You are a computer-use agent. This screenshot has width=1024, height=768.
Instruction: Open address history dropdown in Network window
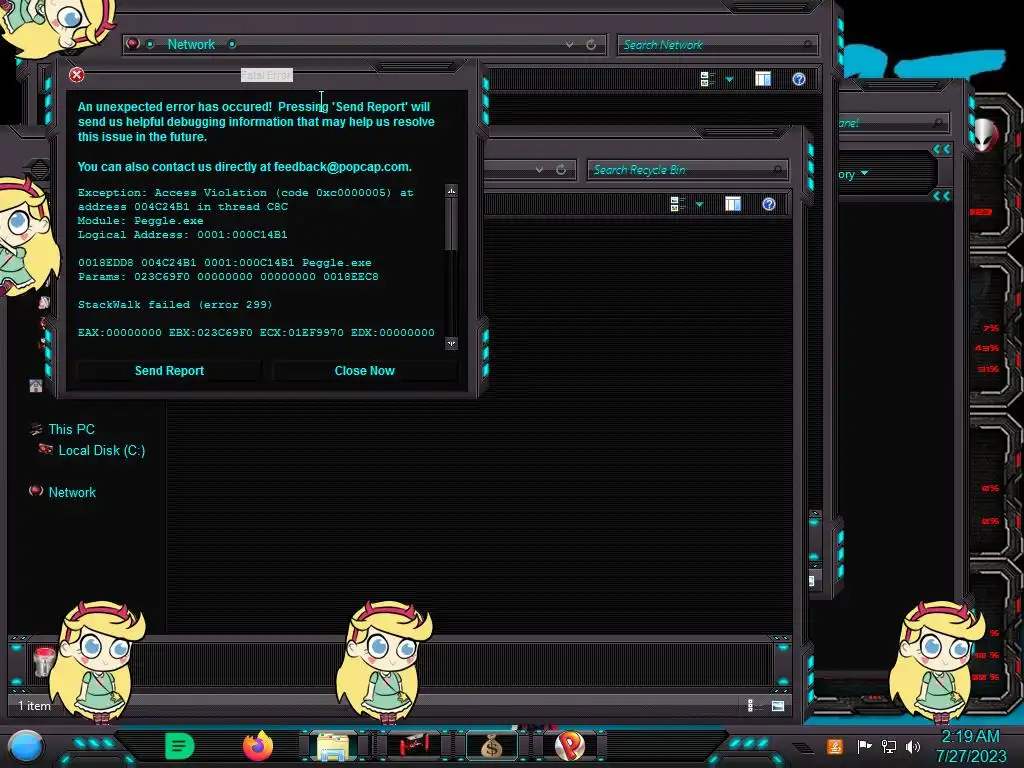click(569, 44)
